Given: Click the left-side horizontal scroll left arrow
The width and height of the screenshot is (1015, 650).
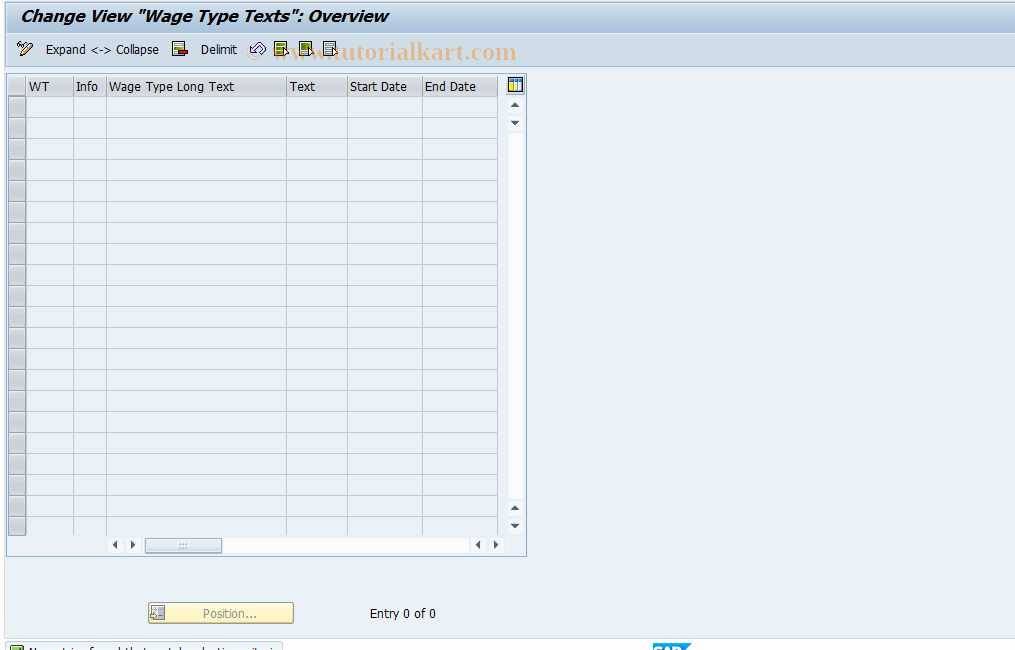Looking at the screenshot, I should pyautogui.click(x=115, y=545).
